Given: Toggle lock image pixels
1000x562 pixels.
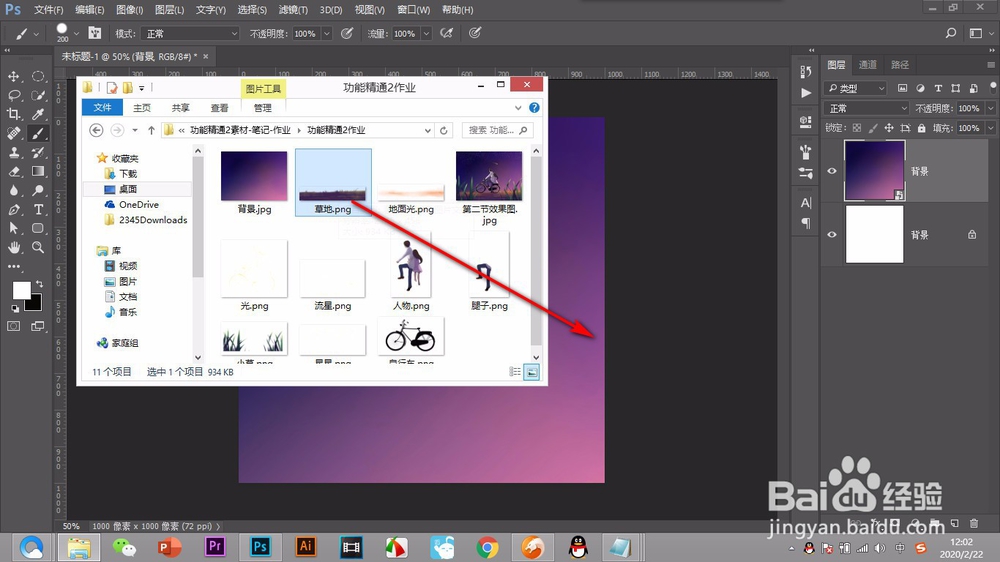Looking at the screenshot, I should (x=873, y=128).
